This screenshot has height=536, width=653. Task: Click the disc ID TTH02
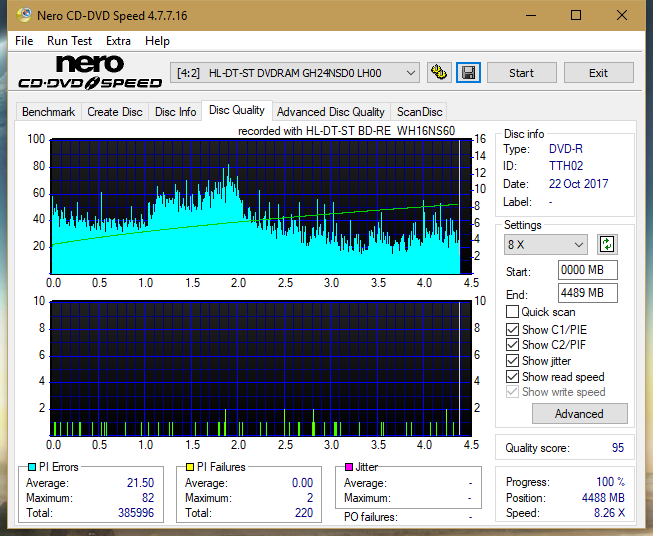coord(566,166)
